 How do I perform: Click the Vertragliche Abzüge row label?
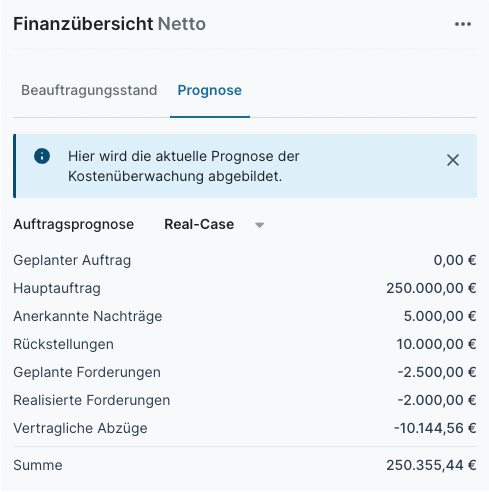click(80, 428)
